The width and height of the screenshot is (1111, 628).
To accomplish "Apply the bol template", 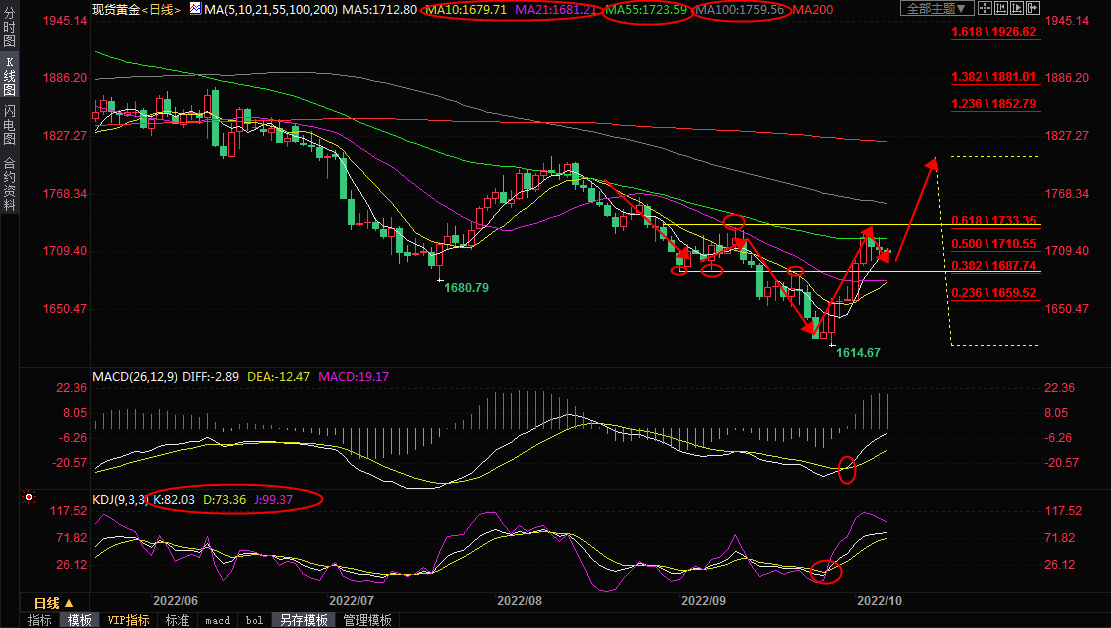I will point(254,620).
